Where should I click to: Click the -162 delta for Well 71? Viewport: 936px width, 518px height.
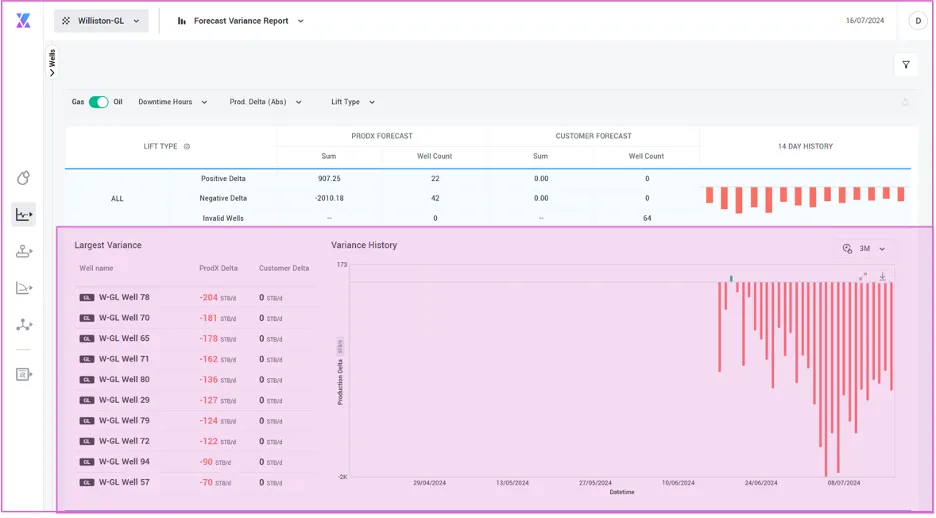pos(209,359)
